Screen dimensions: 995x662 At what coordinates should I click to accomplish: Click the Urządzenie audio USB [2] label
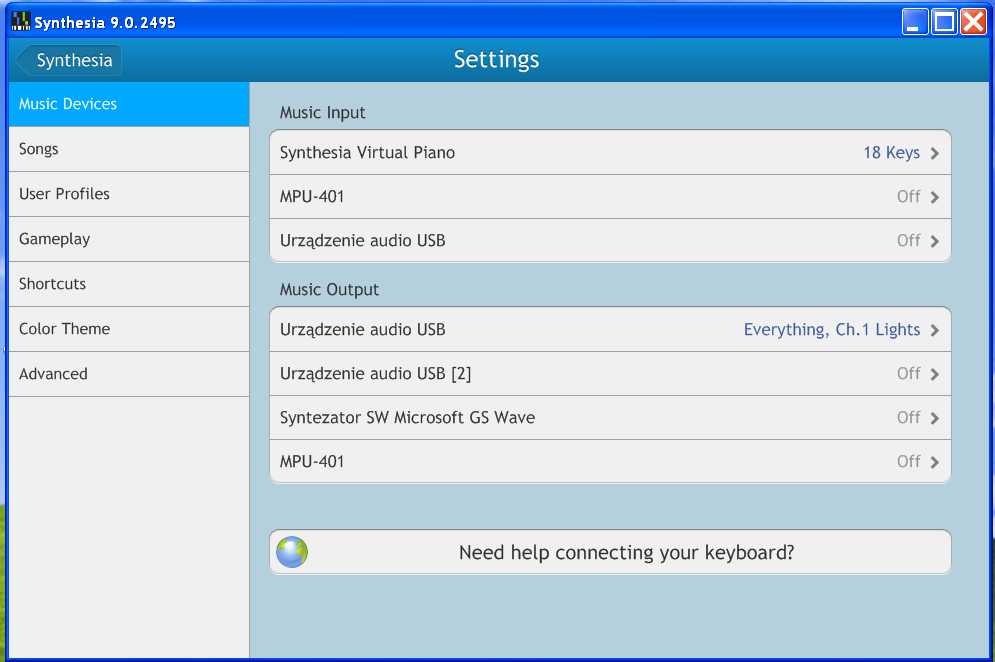tap(376, 374)
